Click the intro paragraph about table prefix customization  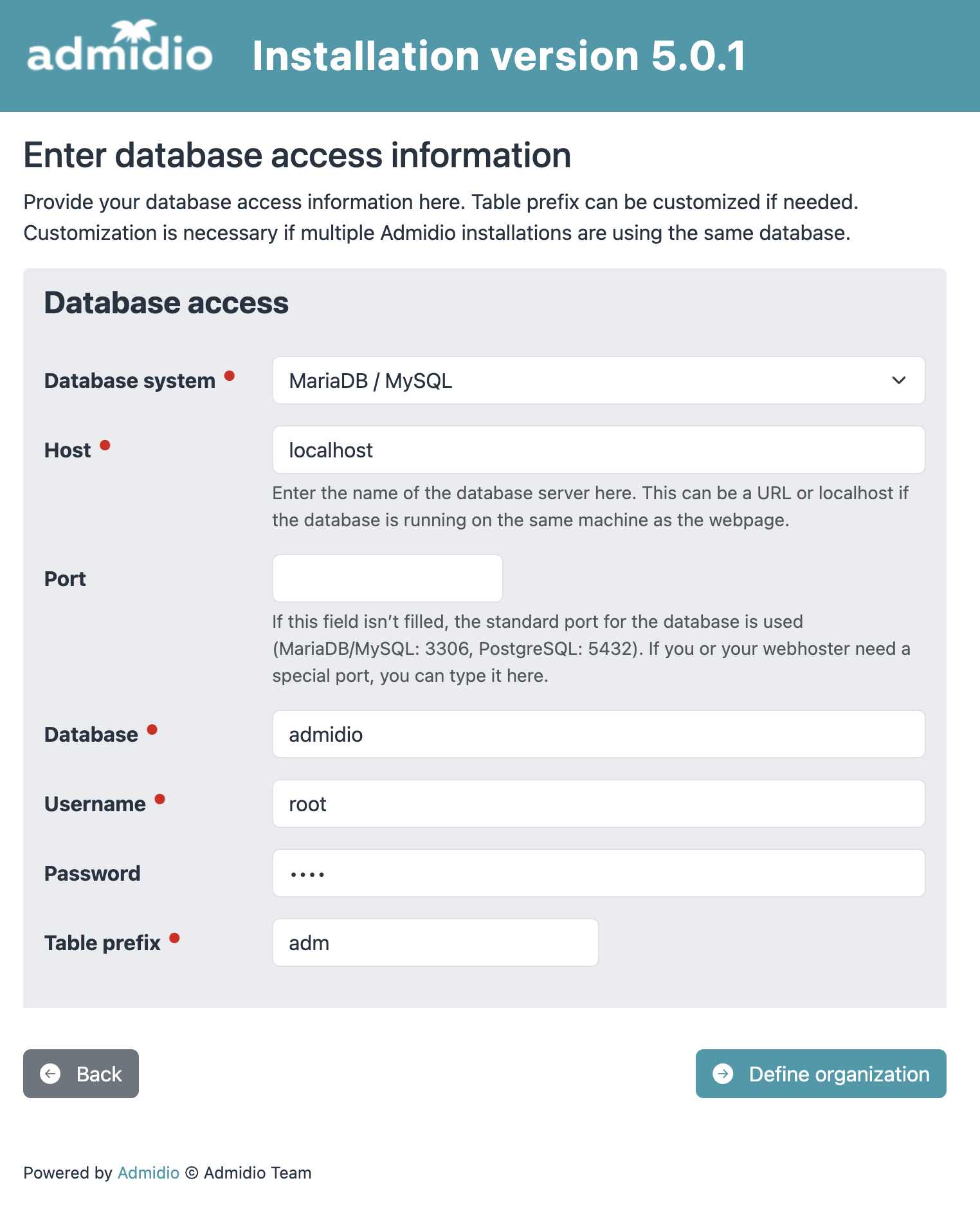441,217
